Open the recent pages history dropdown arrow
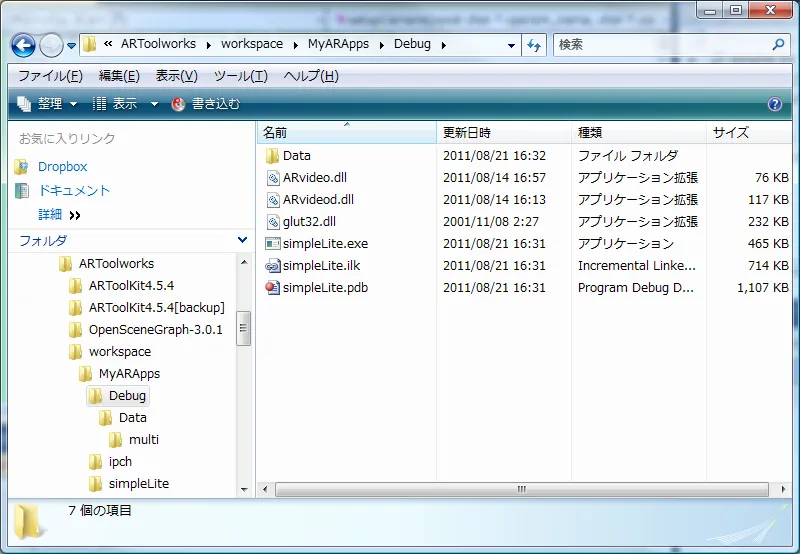Image resolution: width=800 pixels, height=554 pixels. tap(71, 46)
